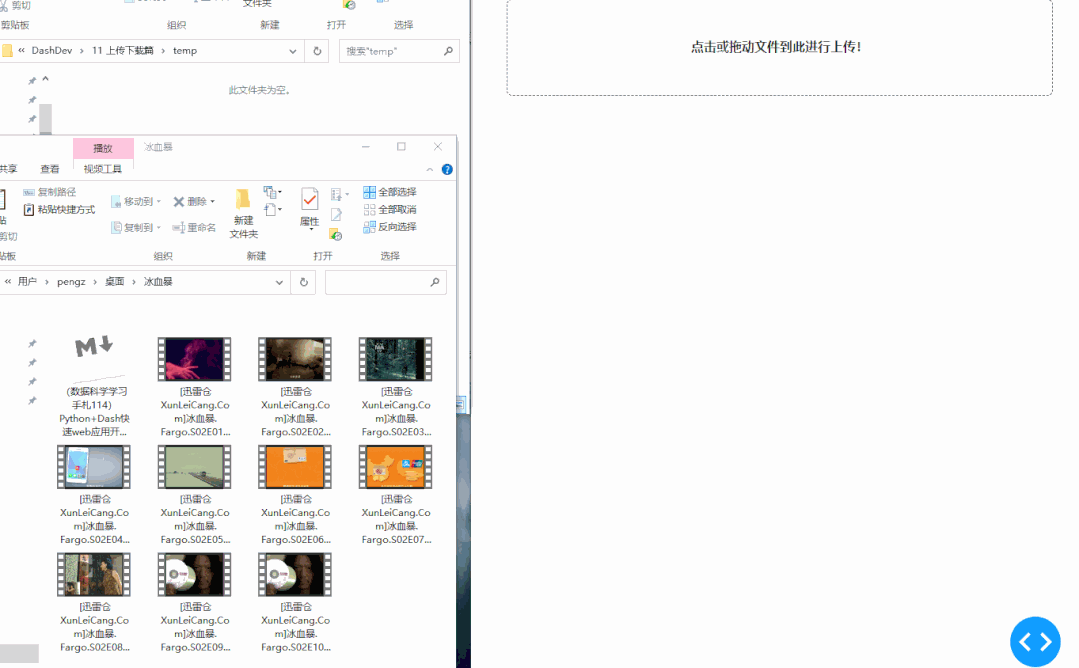
Task: Click Copy path in the 冰血暴 window
Action: pyautogui.click(x=50, y=192)
